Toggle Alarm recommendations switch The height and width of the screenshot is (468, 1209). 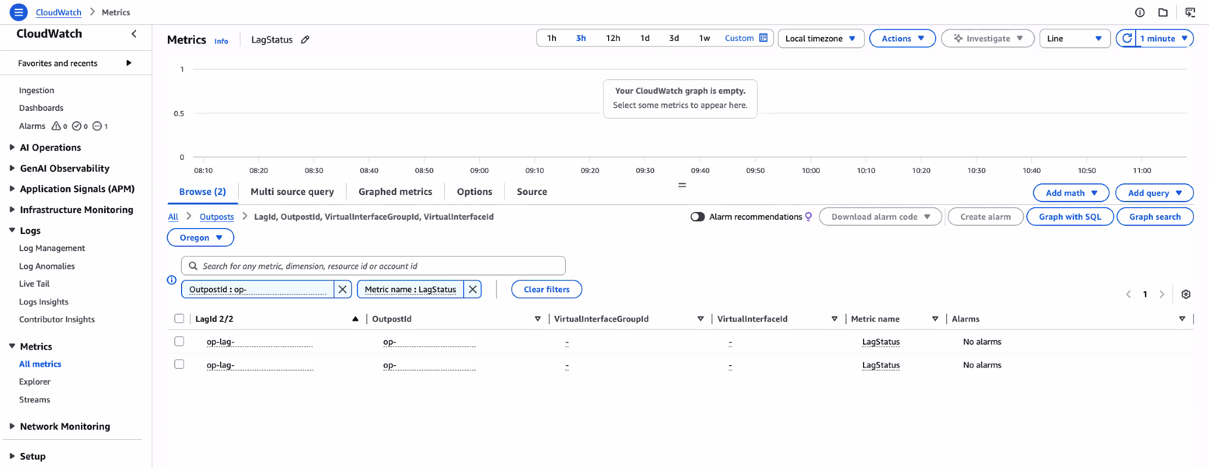[x=697, y=217]
